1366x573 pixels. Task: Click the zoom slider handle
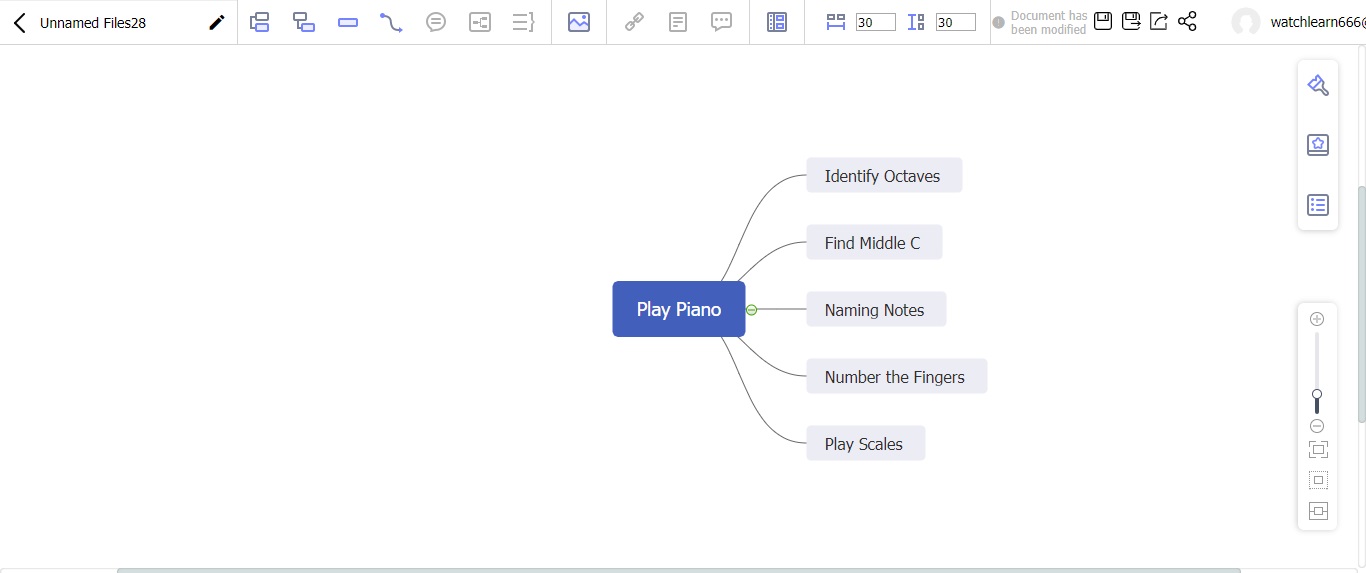[x=1317, y=395]
